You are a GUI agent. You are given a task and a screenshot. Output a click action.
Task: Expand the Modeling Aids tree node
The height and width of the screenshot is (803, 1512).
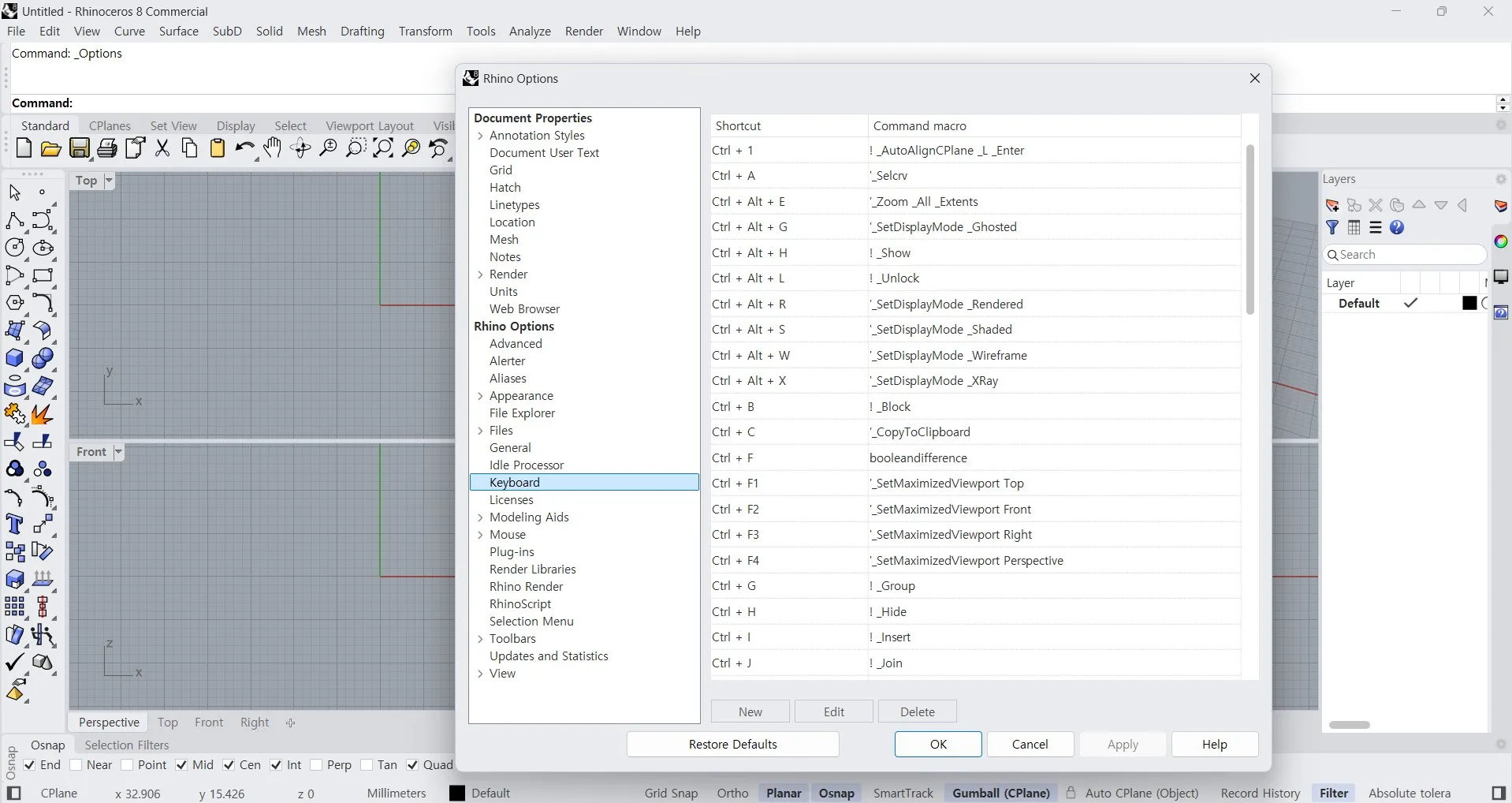tap(480, 517)
